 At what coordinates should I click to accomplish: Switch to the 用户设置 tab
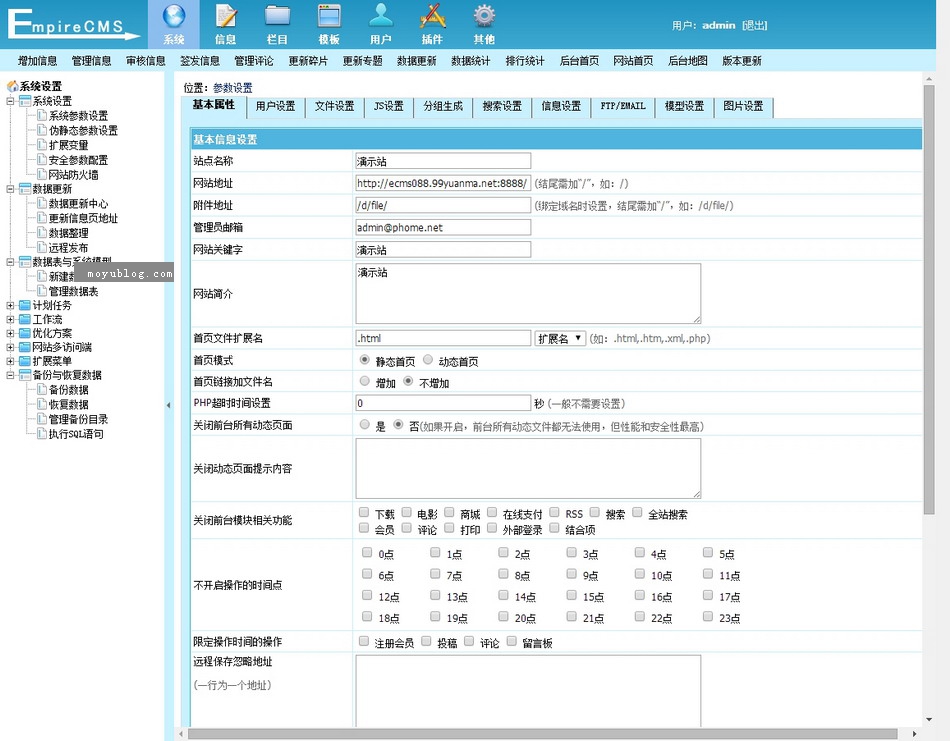click(x=276, y=107)
